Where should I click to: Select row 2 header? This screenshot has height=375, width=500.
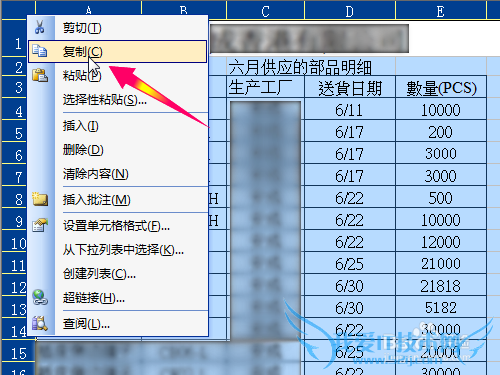(x=14, y=67)
